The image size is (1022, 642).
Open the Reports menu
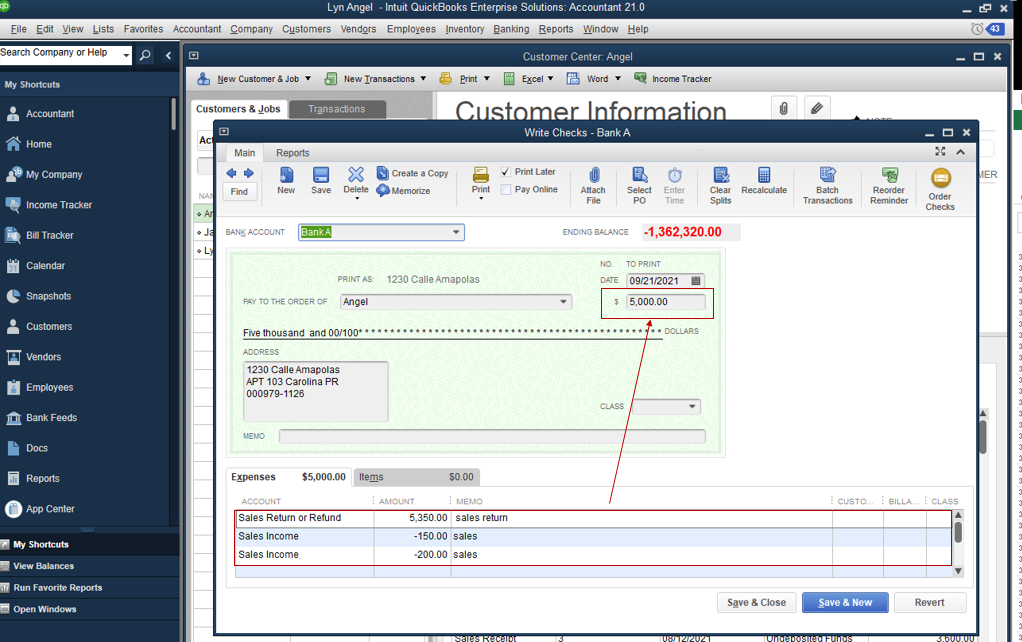click(x=556, y=29)
